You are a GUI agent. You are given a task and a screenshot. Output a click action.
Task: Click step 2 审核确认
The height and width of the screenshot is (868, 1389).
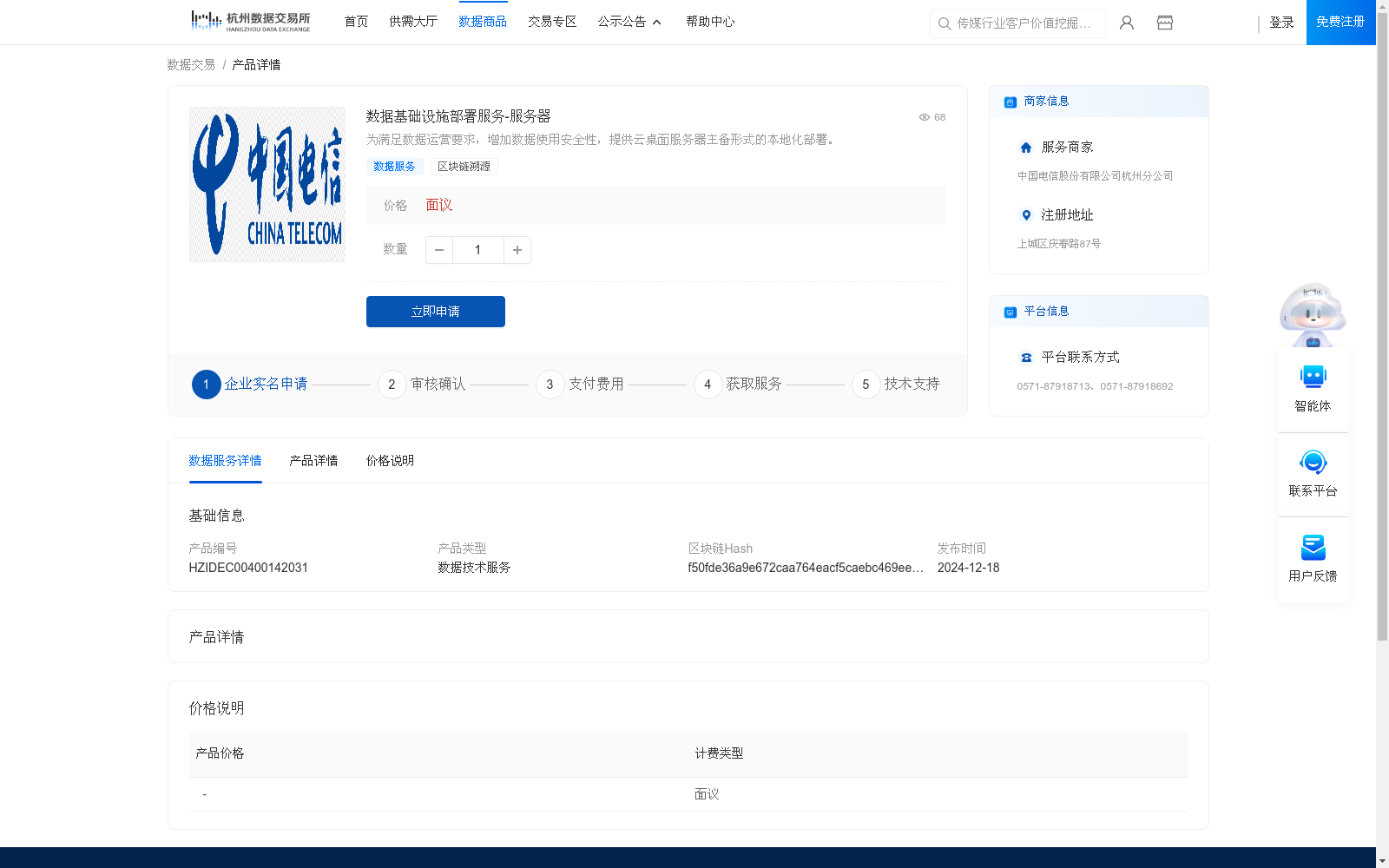click(x=422, y=384)
